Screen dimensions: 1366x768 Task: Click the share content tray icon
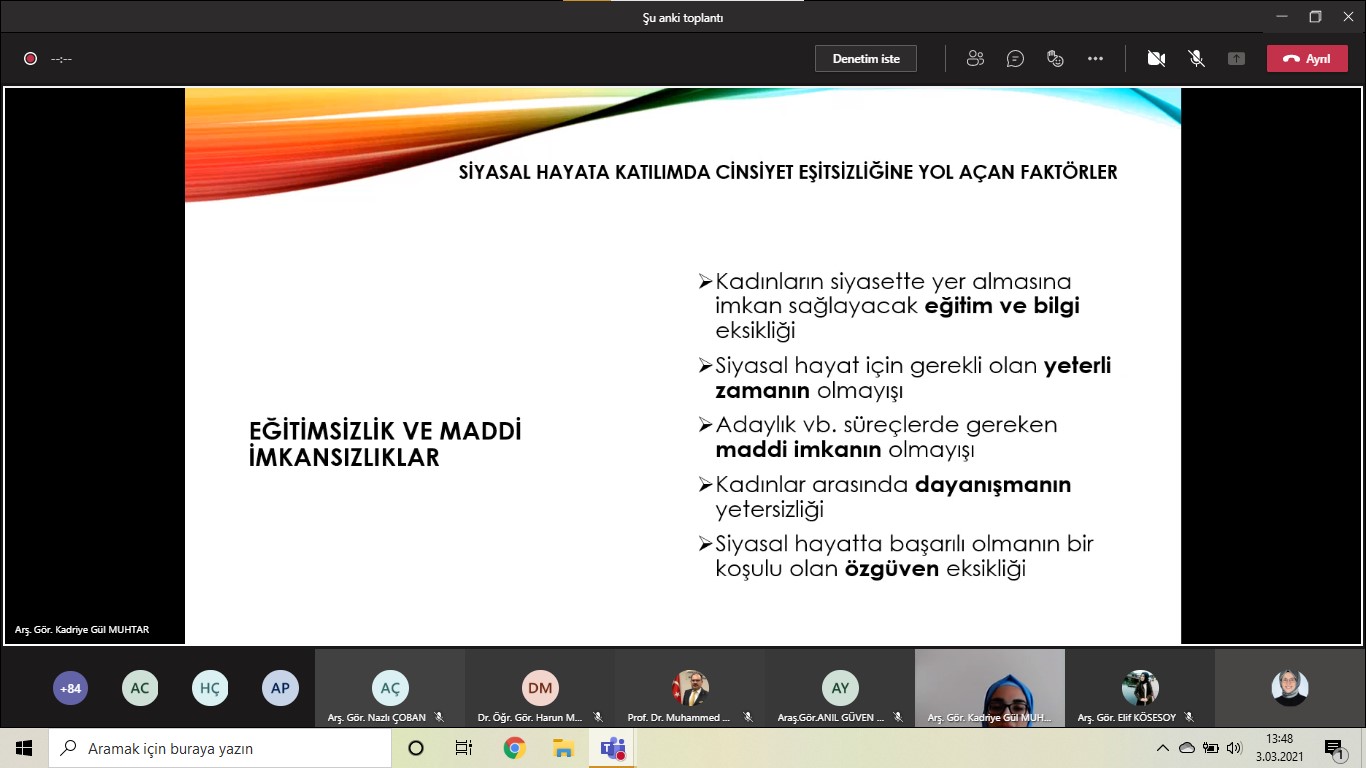(1236, 59)
